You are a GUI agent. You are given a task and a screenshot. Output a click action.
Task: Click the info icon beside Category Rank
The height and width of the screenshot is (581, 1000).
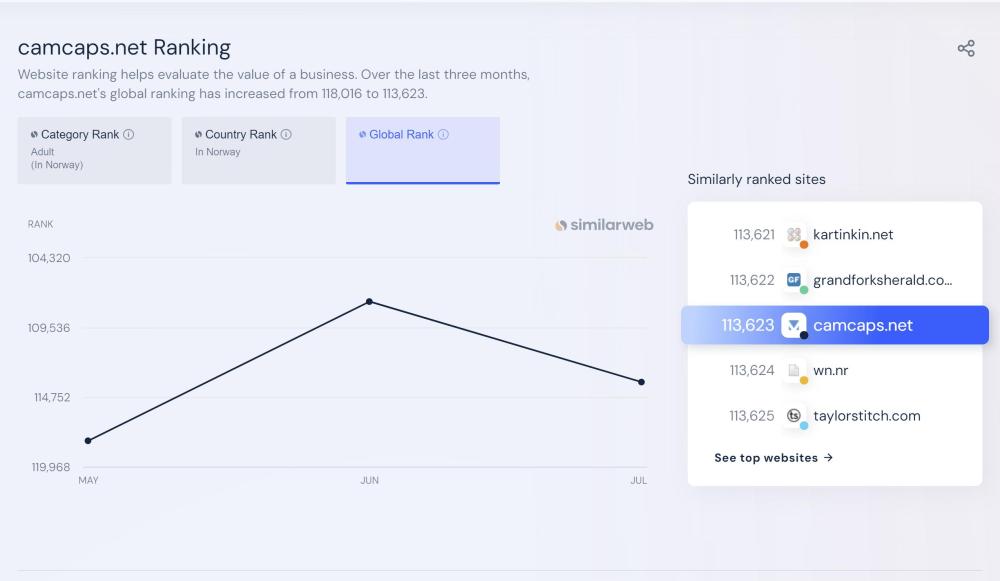click(x=129, y=134)
